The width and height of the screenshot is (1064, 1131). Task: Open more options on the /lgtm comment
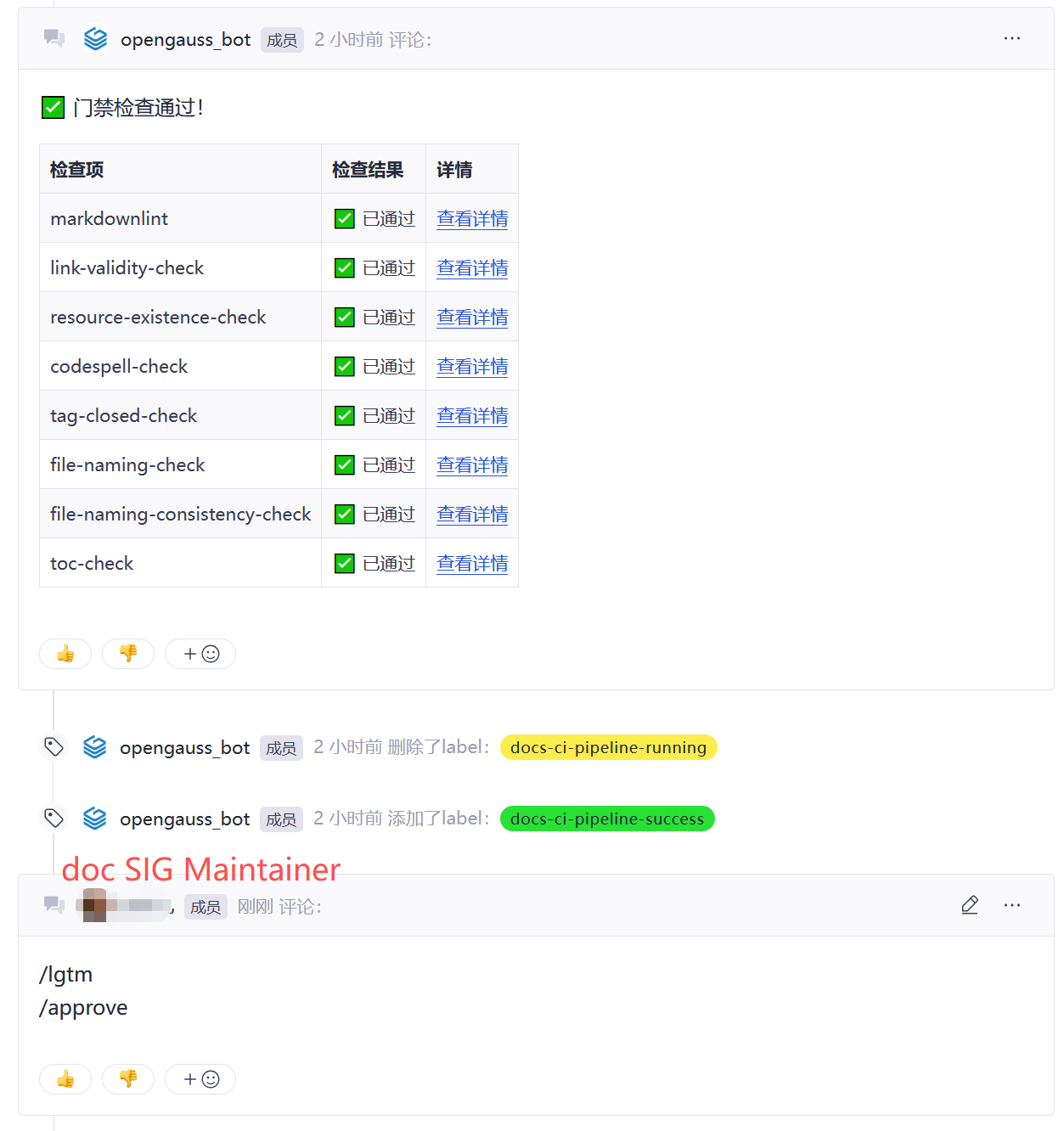tap(1011, 906)
